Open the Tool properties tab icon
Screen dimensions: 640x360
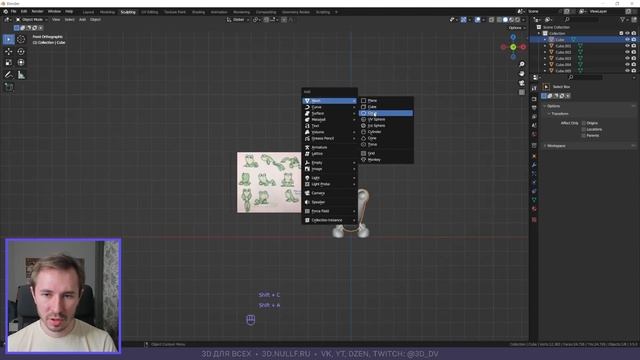[x=534, y=88]
